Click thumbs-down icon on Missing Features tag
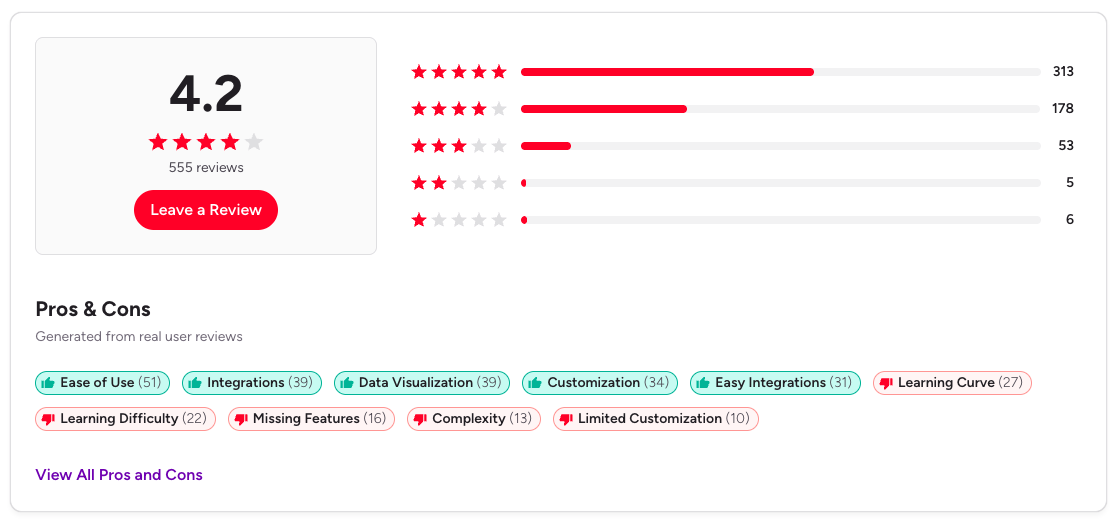The image size is (1114, 521). (241, 419)
